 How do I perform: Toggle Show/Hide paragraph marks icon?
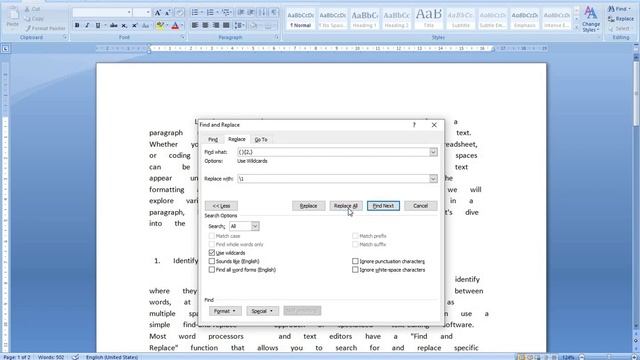pos(274,13)
